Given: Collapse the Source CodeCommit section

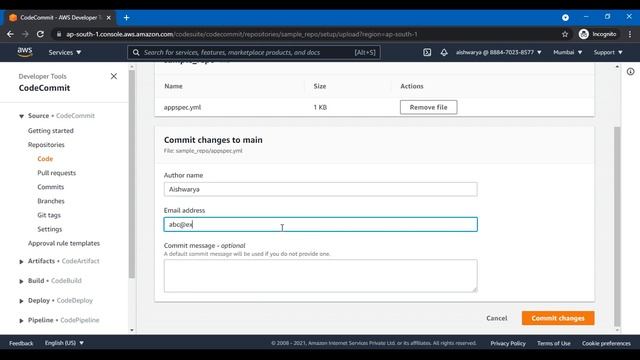Looking at the screenshot, I should 21,116.
